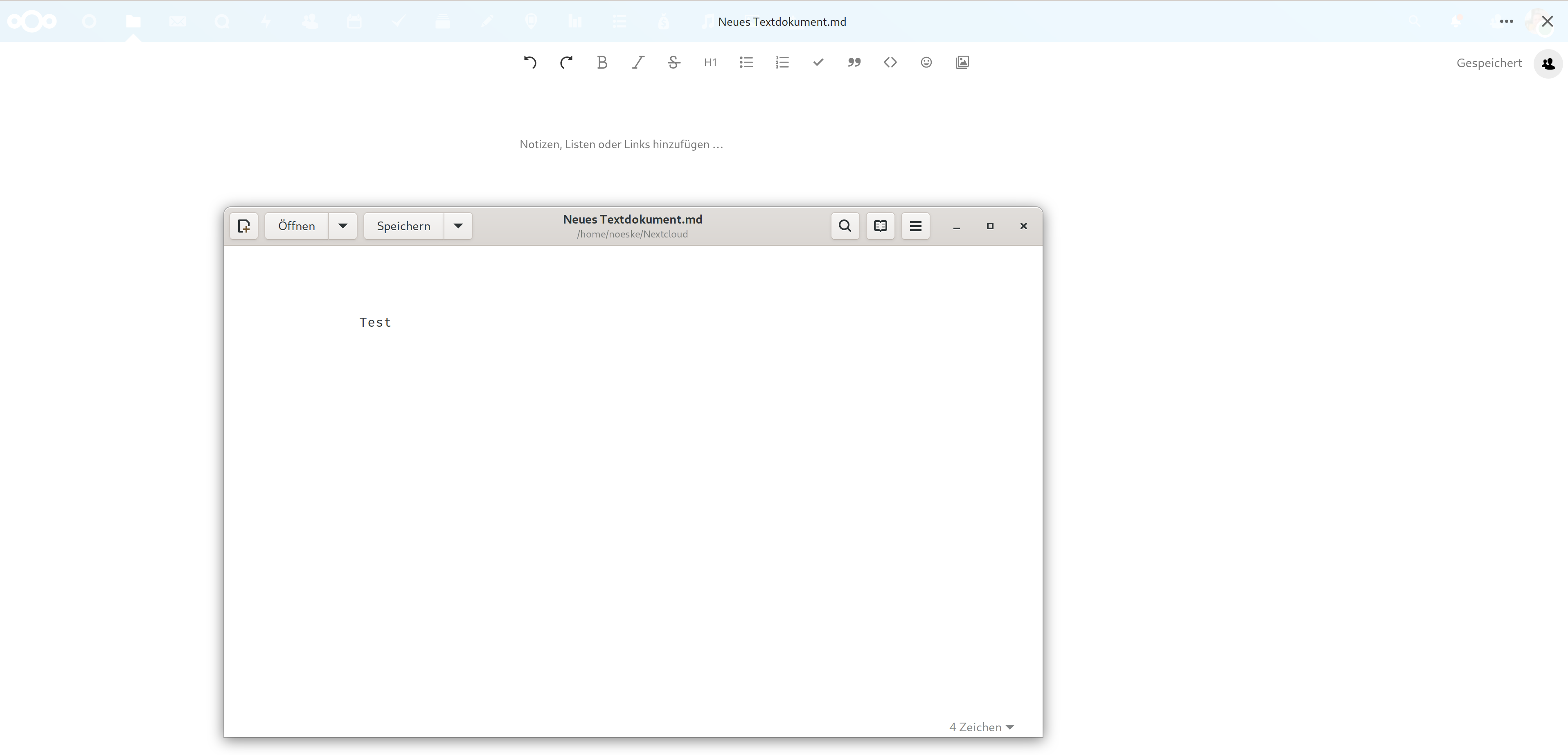Image resolution: width=1568 pixels, height=755 pixels.
Task: Toggle bold formatting in Nextcloud toolbar
Action: click(x=602, y=63)
